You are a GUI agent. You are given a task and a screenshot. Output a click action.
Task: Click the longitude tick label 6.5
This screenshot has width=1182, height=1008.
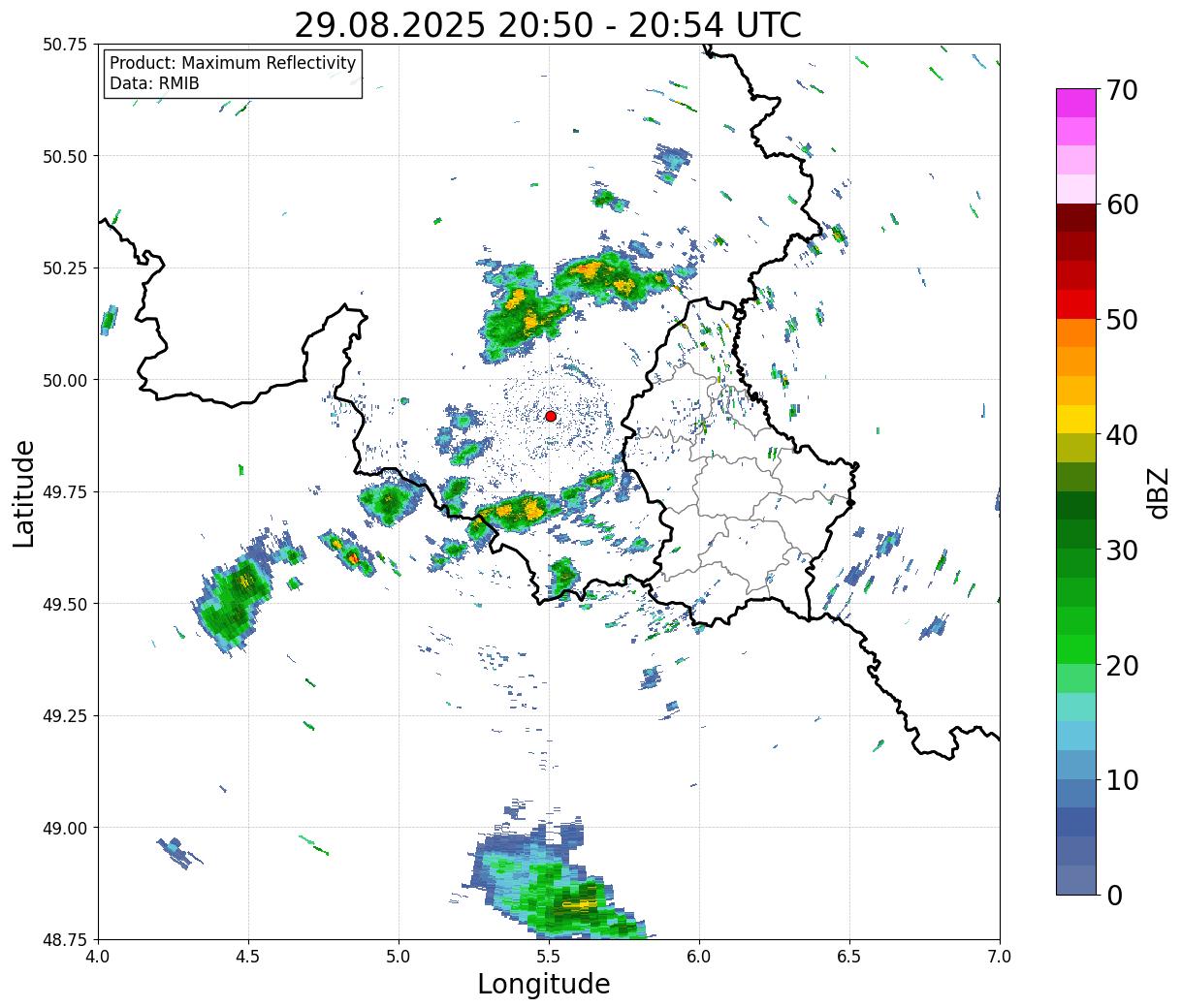(849, 957)
